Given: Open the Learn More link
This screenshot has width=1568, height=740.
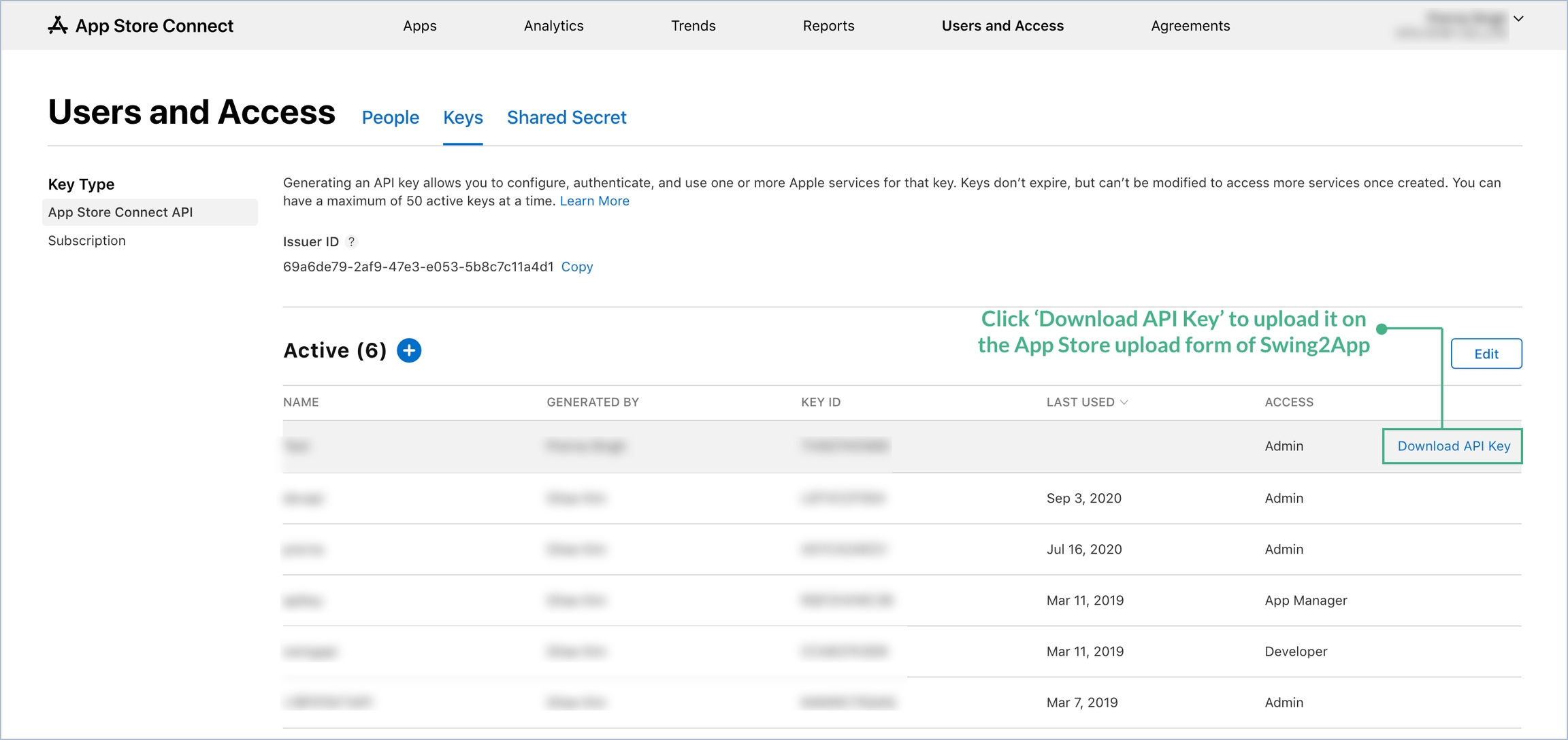Looking at the screenshot, I should point(594,201).
